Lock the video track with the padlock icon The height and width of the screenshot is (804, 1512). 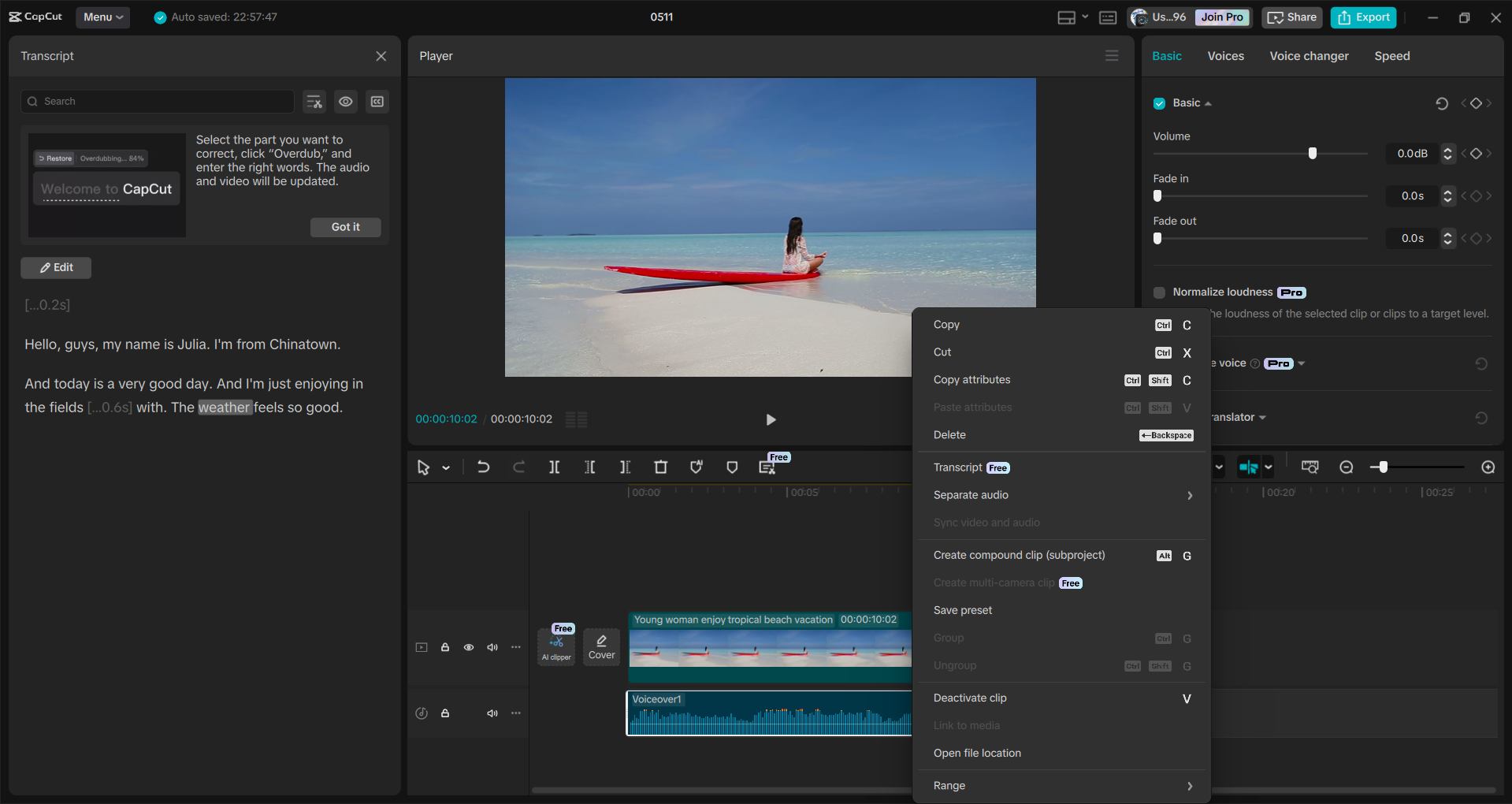coord(445,646)
